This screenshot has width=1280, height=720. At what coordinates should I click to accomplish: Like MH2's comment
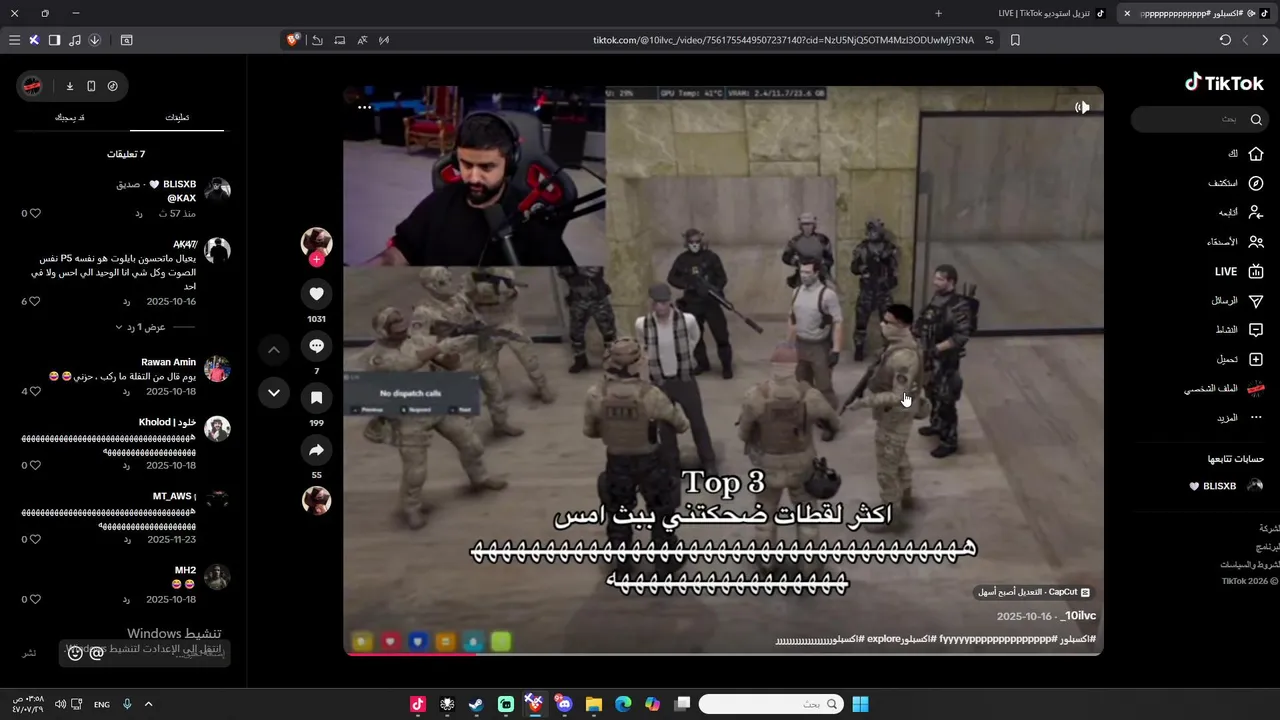pyautogui.click(x=35, y=599)
